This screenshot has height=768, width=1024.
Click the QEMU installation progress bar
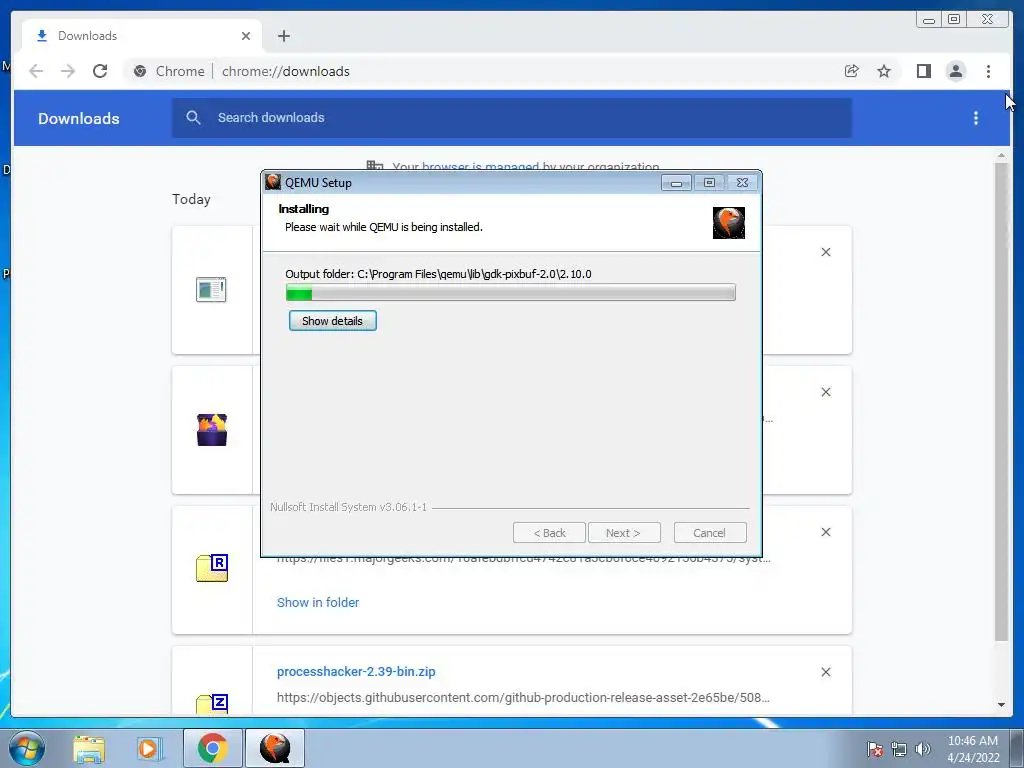coord(511,293)
